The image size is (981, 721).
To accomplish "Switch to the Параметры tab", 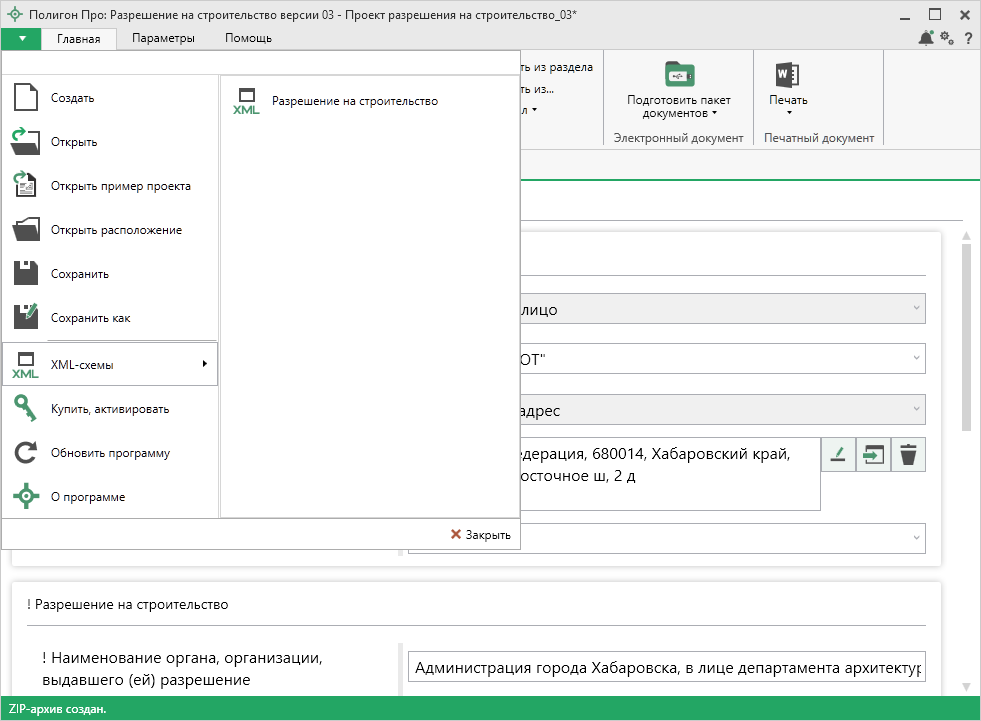I will pos(162,38).
